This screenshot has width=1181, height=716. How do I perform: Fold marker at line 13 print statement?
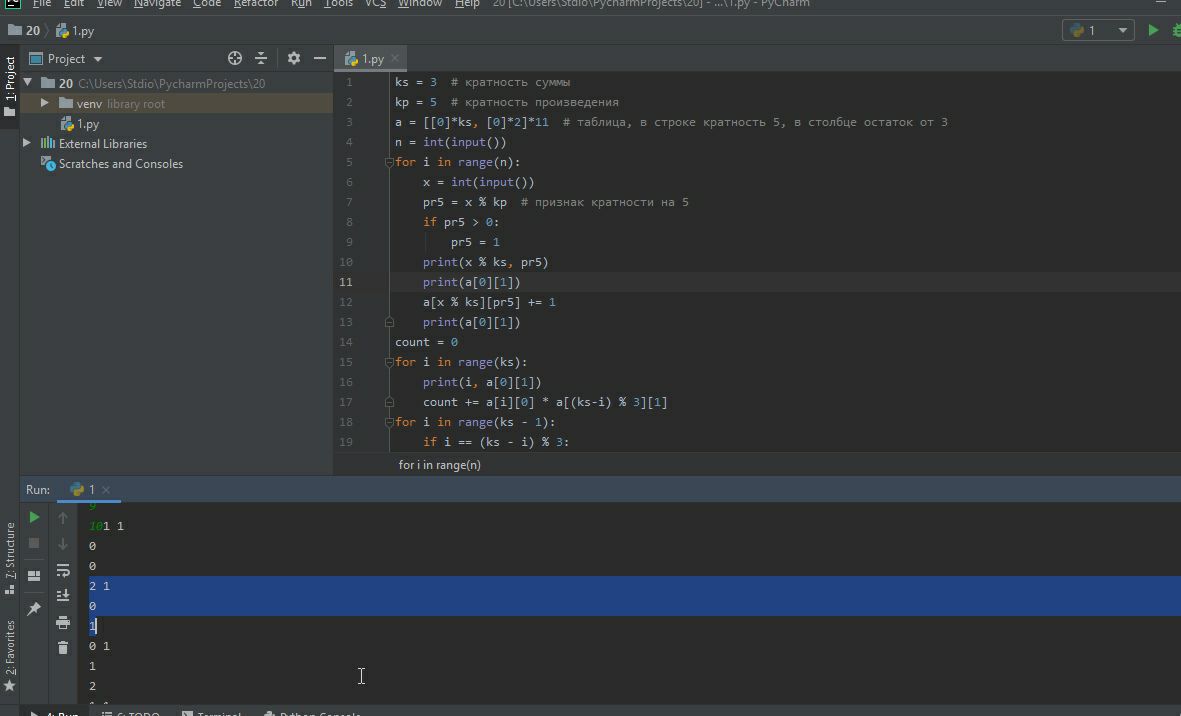point(389,322)
